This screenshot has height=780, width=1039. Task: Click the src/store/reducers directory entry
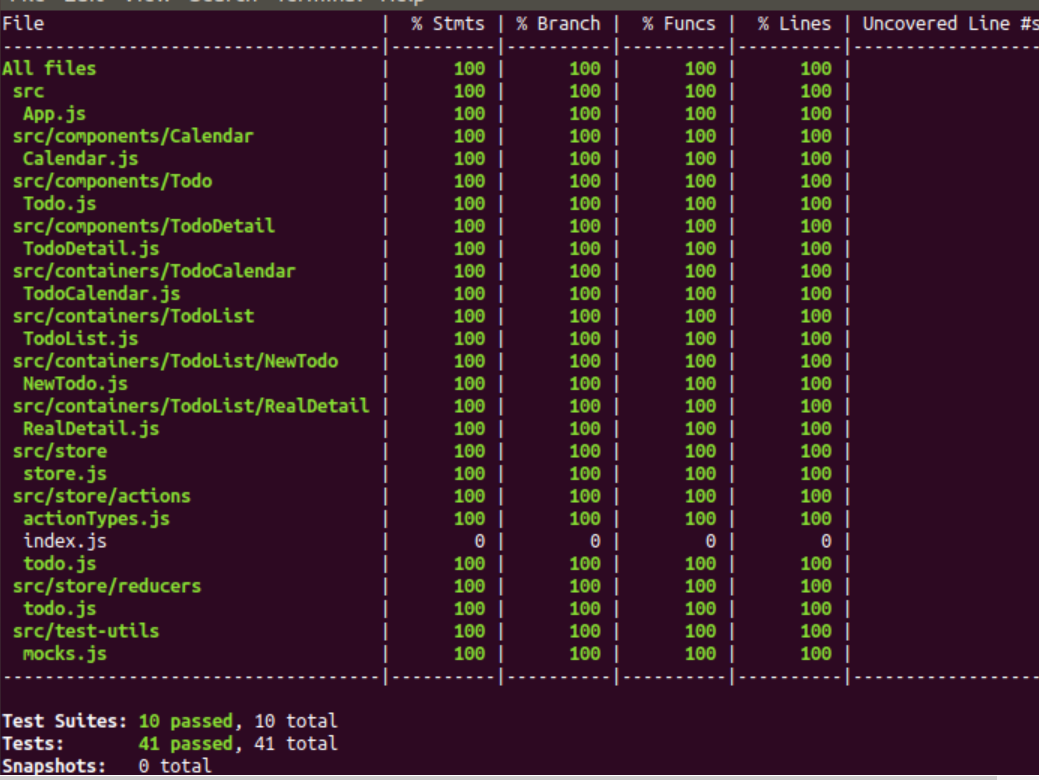point(107,586)
